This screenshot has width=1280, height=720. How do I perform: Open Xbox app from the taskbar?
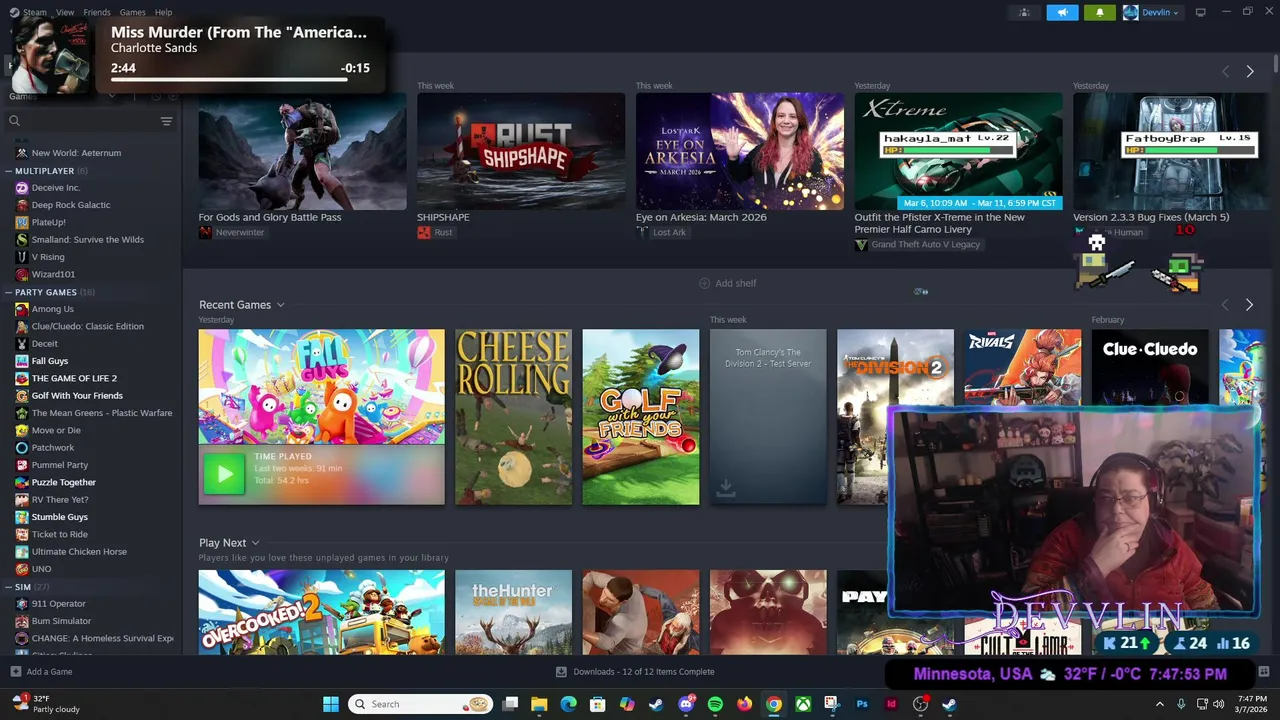(x=803, y=704)
